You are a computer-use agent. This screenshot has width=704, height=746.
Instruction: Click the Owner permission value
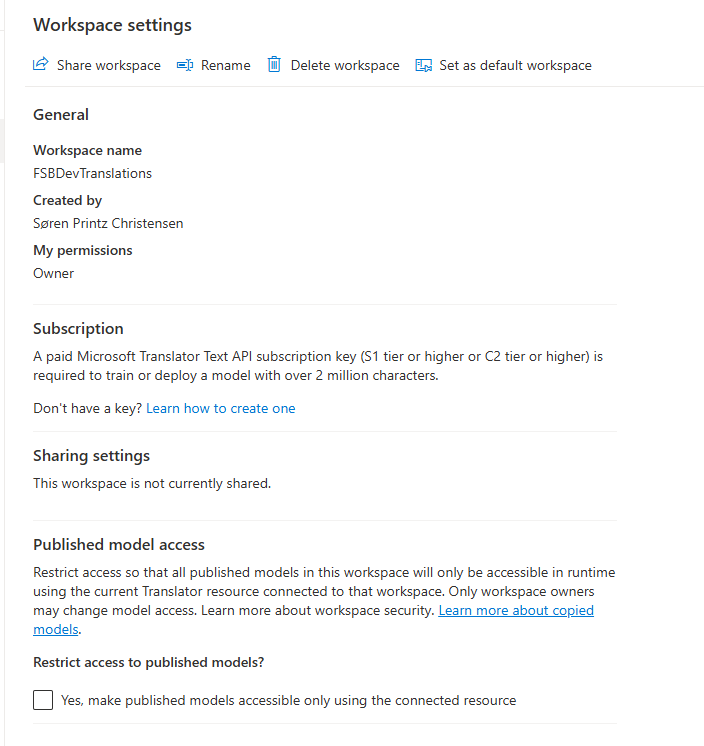pyautogui.click(x=53, y=273)
